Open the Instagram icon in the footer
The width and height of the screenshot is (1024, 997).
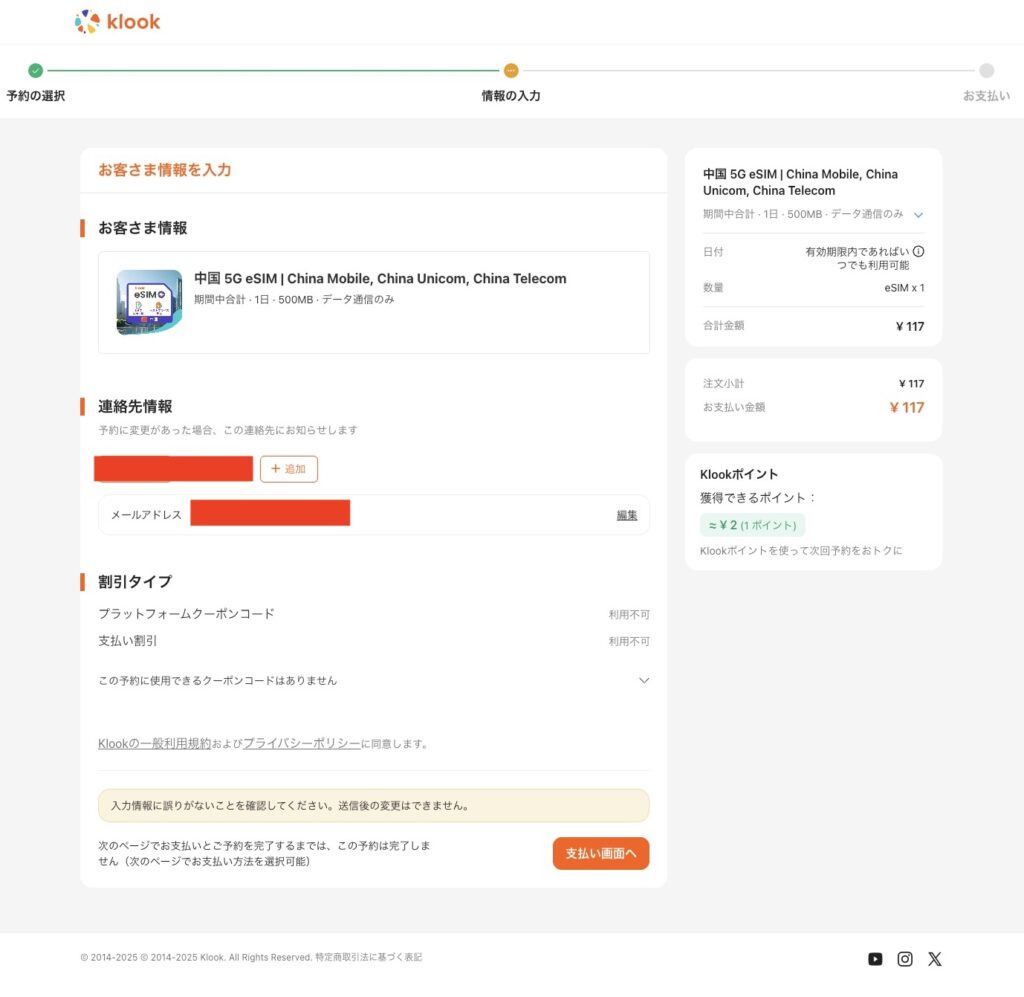pyautogui.click(x=905, y=959)
